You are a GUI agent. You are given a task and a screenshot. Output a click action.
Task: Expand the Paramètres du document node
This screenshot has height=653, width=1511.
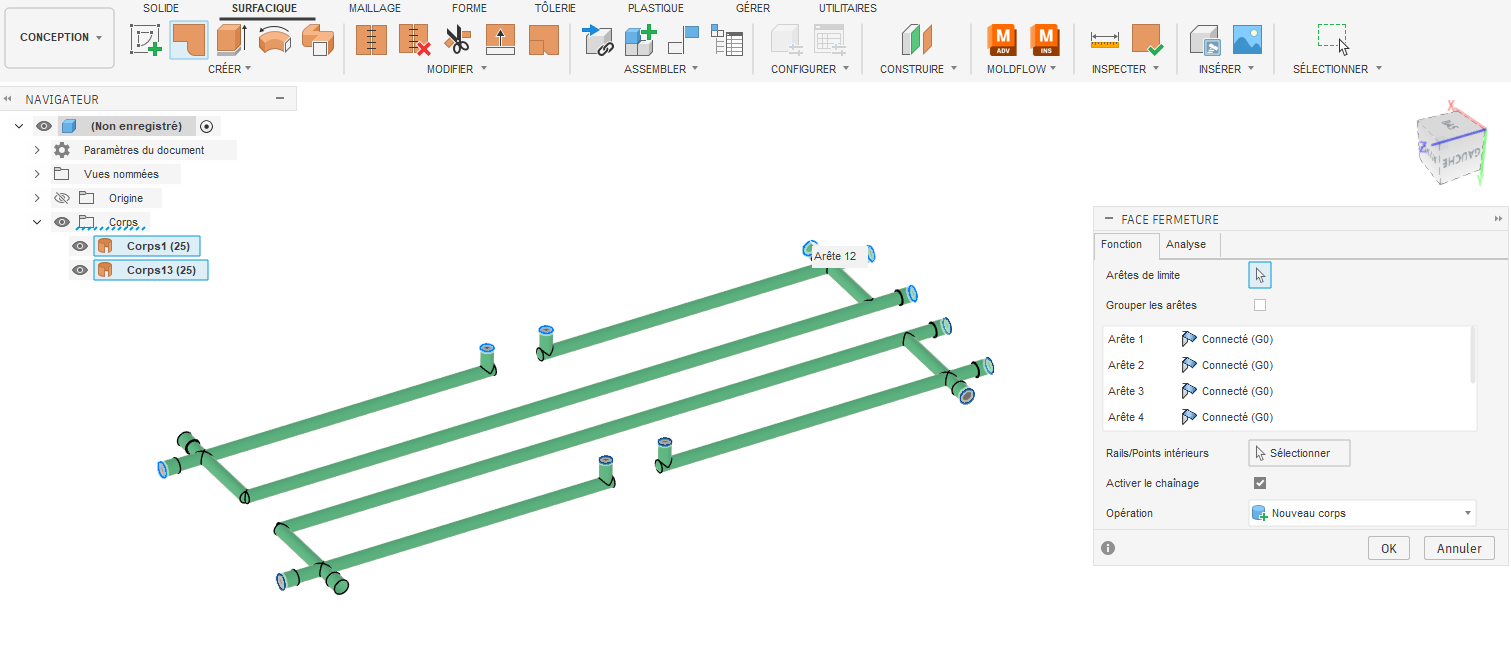pyautogui.click(x=37, y=150)
